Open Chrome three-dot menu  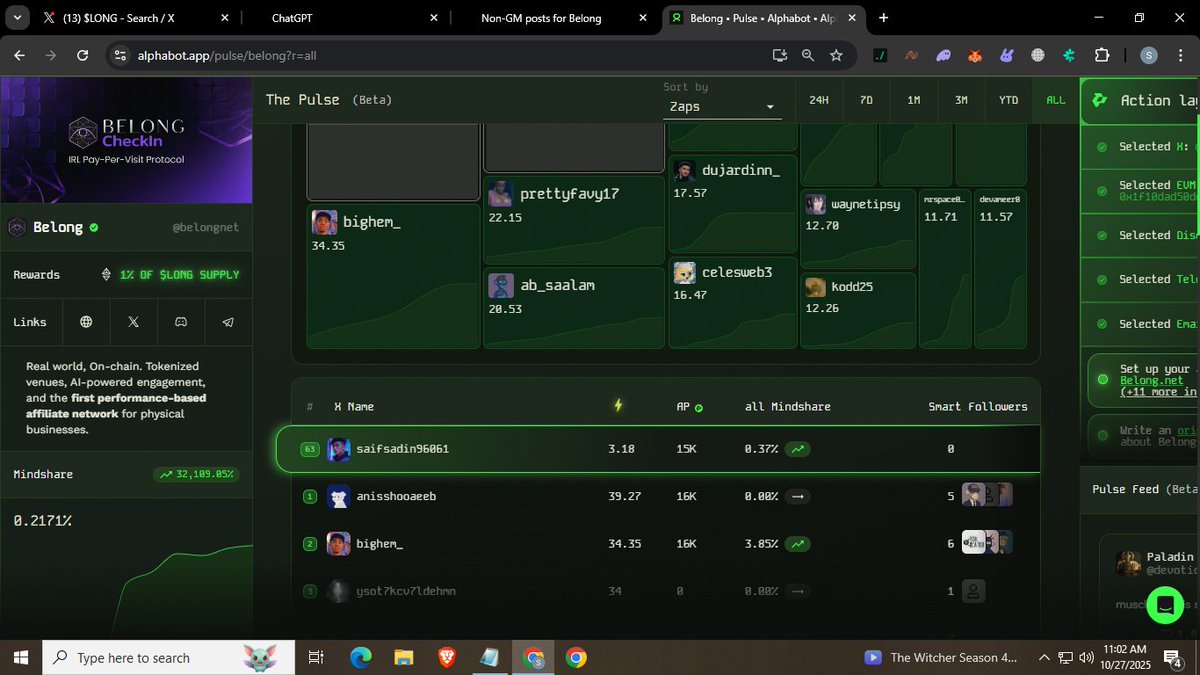(1180, 56)
